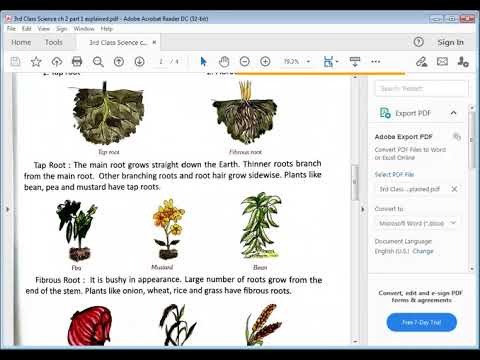Collapse the Export PDF section chevron

pyautogui.click(x=453, y=113)
